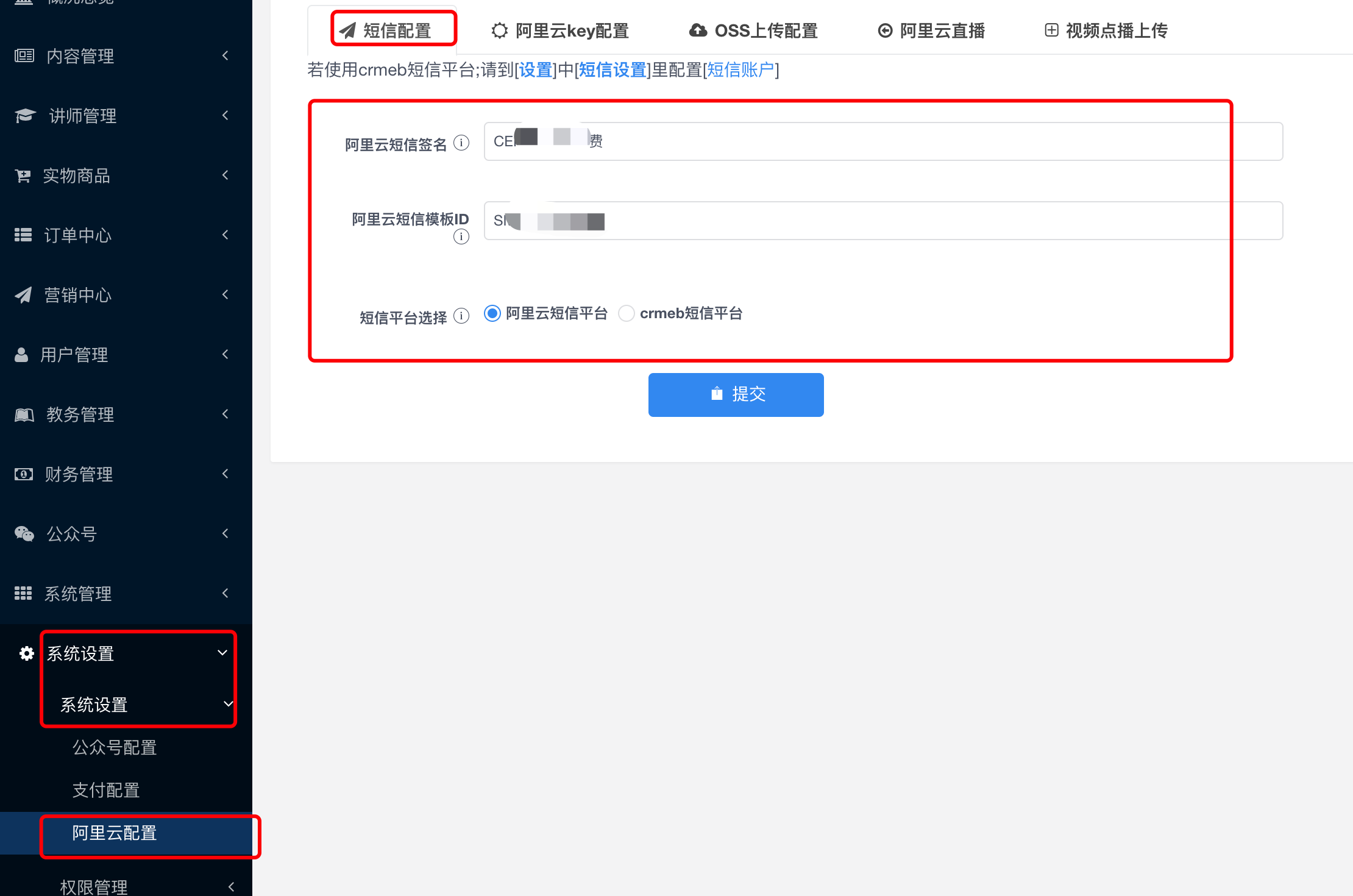This screenshot has width=1353, height=896.
Task: Expand the 订单中心 menu chevron
Action: click(x=225, y=235)
